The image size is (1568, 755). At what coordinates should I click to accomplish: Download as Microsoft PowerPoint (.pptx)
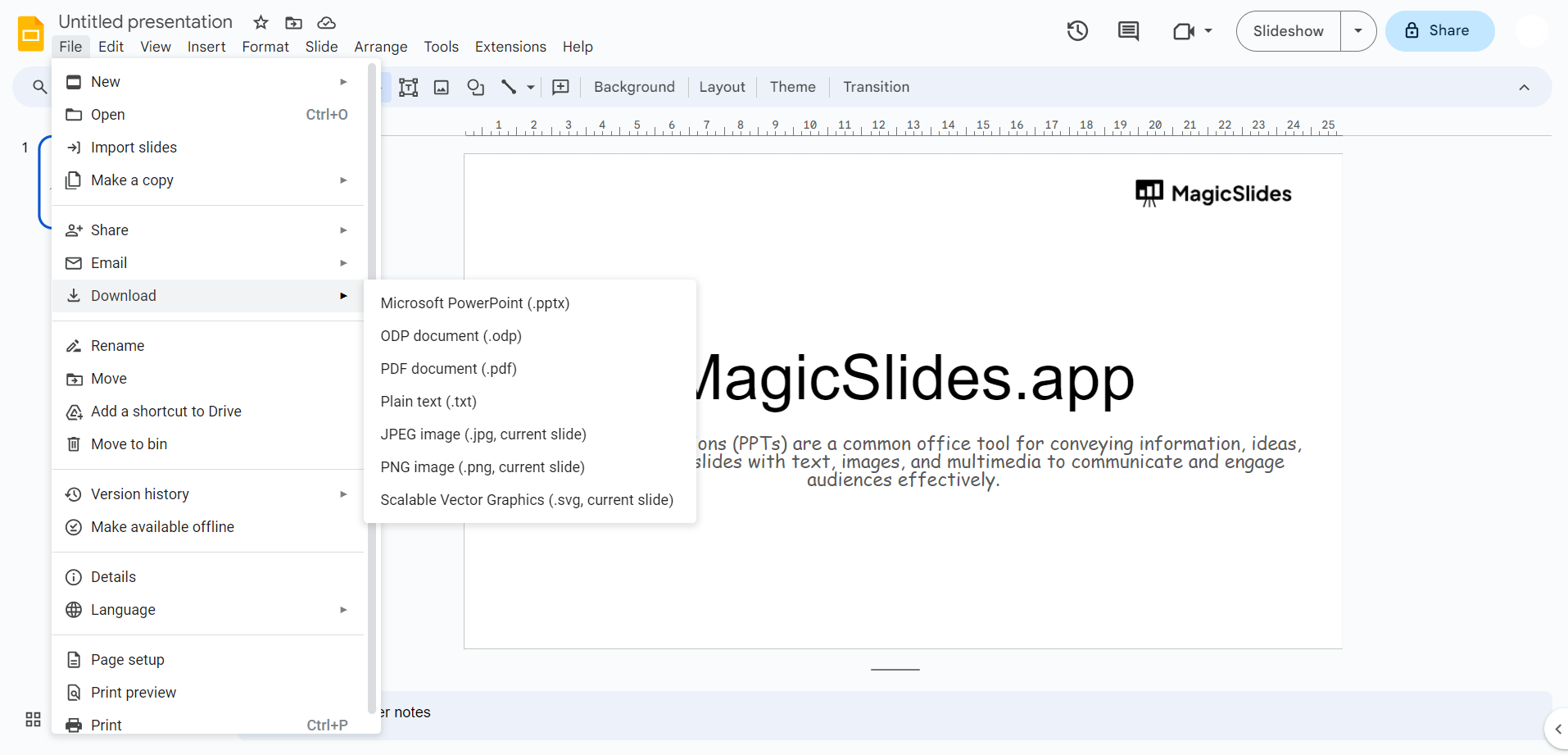[530, 303]
